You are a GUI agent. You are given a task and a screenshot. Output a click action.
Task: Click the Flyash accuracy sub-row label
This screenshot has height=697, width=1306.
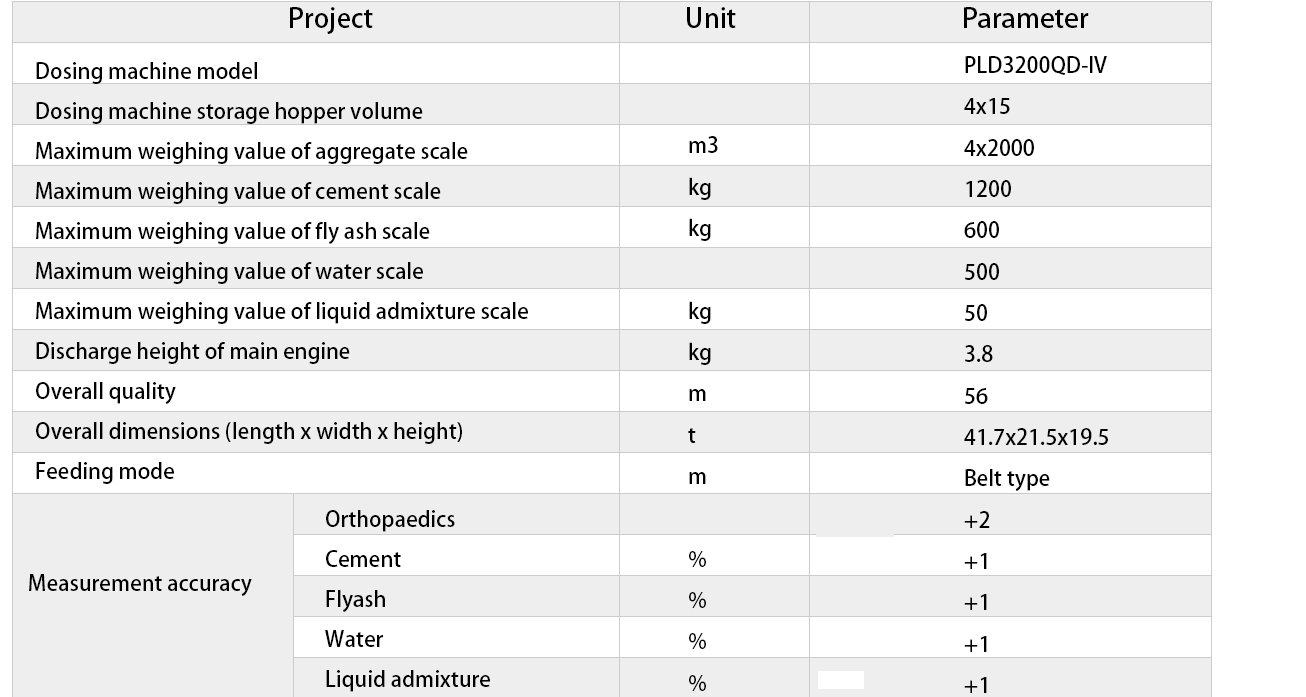[x=355, y=599]
